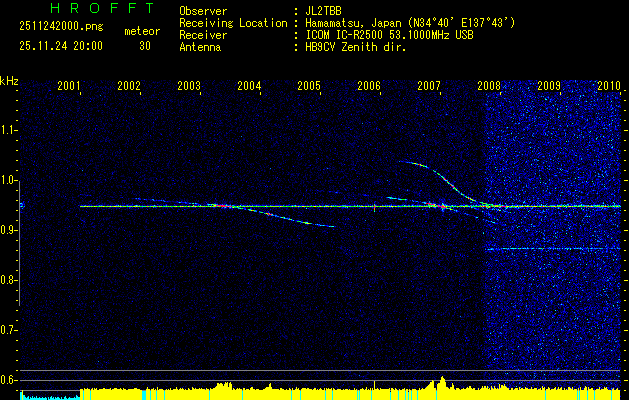Screen dimensions: 629x400
Task: Click the kHz axis unit label
Action: pos(9,80)
